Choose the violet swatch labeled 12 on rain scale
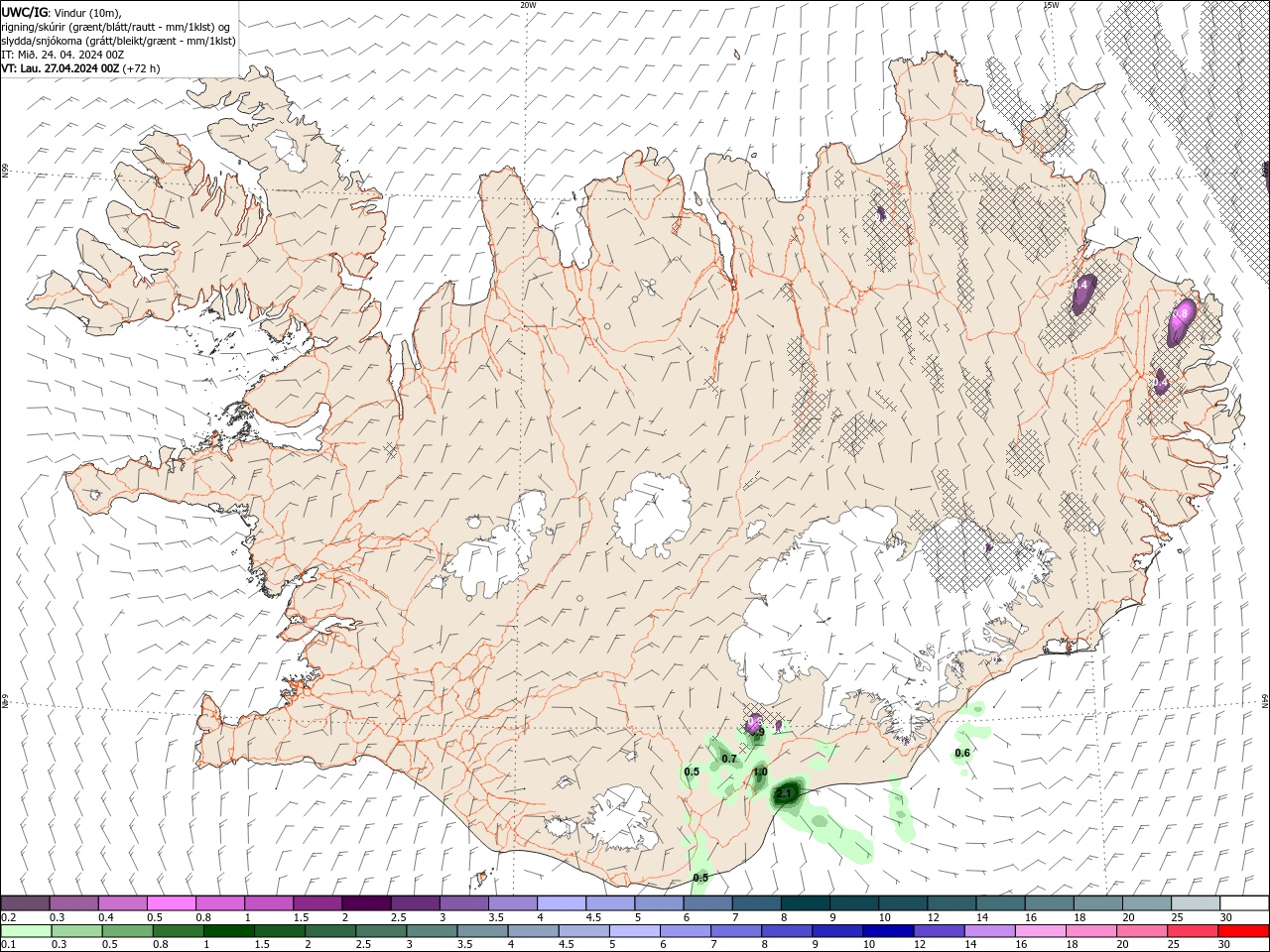 [x=940, y=931]
